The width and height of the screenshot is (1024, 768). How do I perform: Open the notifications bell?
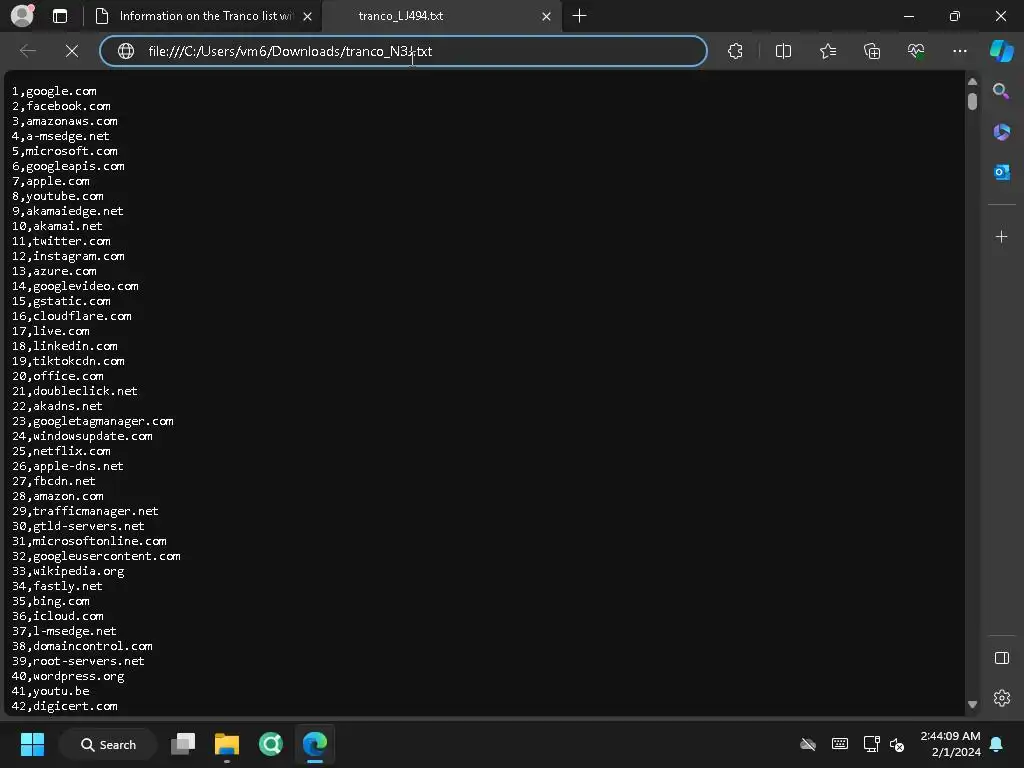(997, 744)
